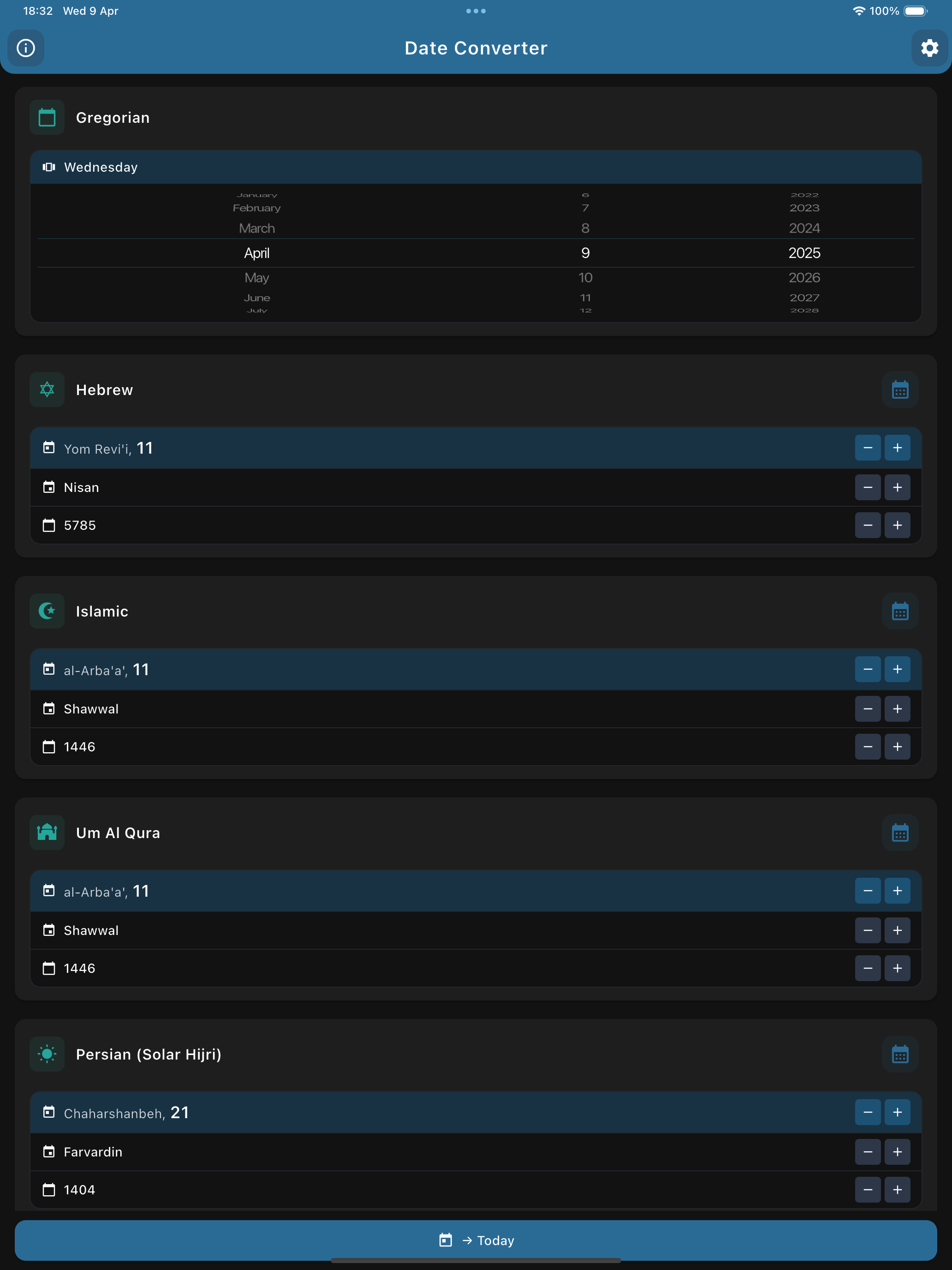Image resolution: width=952 pixels, height=1270 pixels.
Task: Click the Gregorian calendar icon
Action: click(x=47, y=117)
